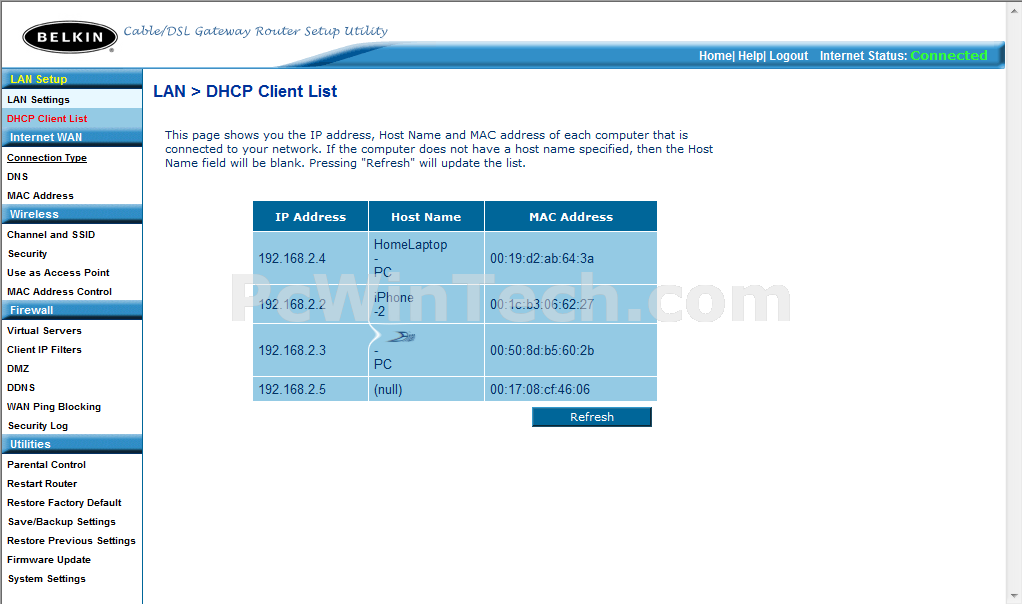1022x604 pixels.
Task: Click the LAN Setup section header
Action: (72, 79)
